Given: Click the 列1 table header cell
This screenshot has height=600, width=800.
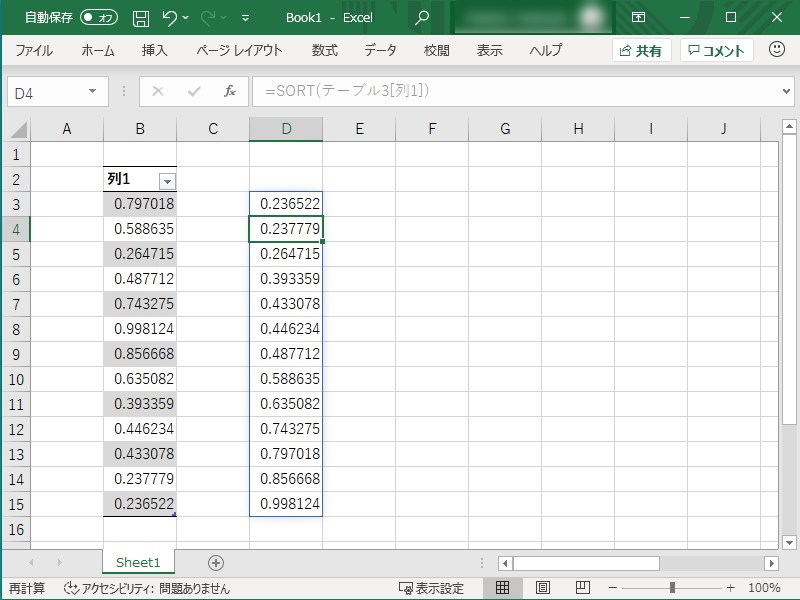Looking at the screenshot, I should click(x=140, y=179).
